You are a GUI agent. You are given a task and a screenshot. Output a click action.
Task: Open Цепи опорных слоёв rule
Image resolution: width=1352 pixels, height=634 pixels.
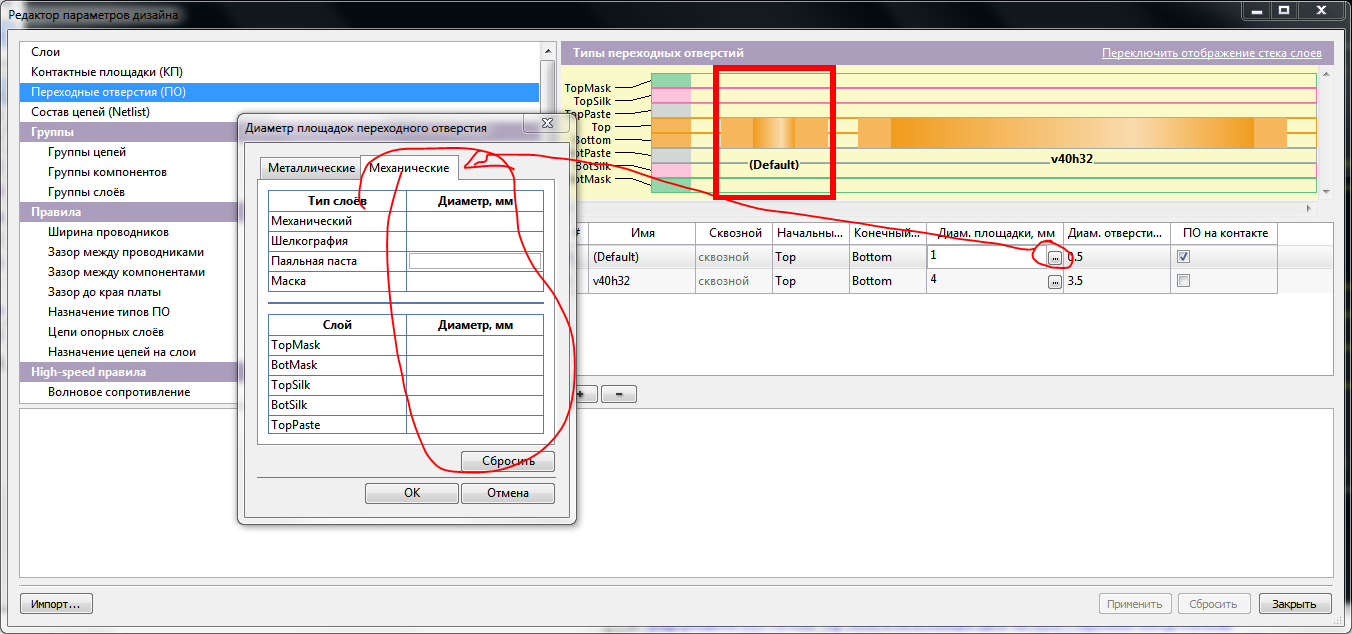point(105,332)
